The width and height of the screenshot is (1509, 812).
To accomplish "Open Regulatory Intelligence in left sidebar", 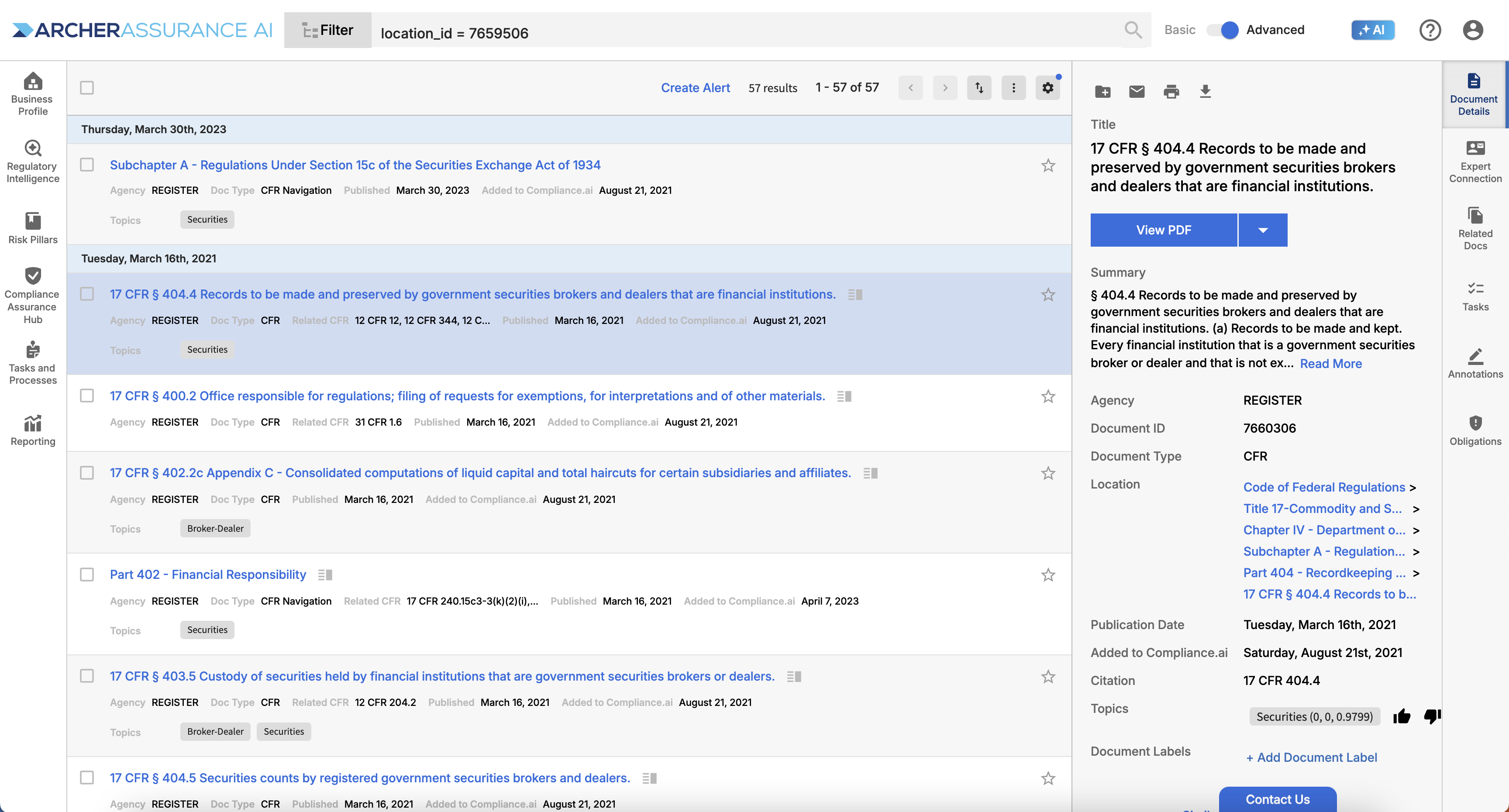I will click(x=33, y=162).
